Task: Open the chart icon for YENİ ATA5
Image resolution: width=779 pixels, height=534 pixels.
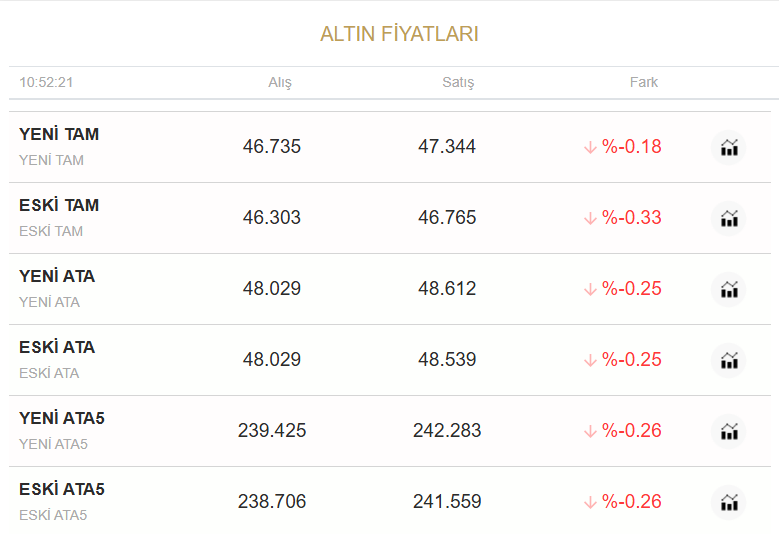Action: coord(729,431)
